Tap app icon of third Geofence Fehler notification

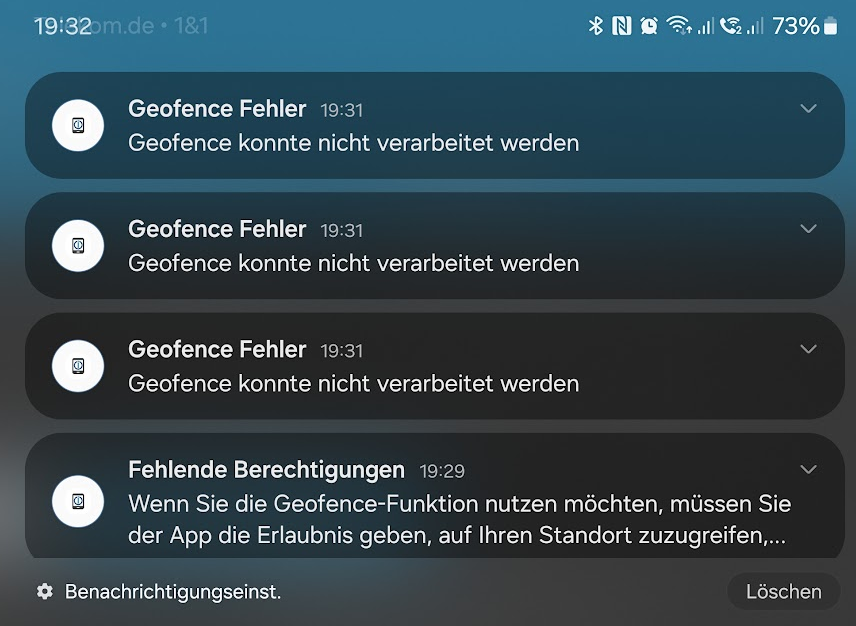coord(78,366)
